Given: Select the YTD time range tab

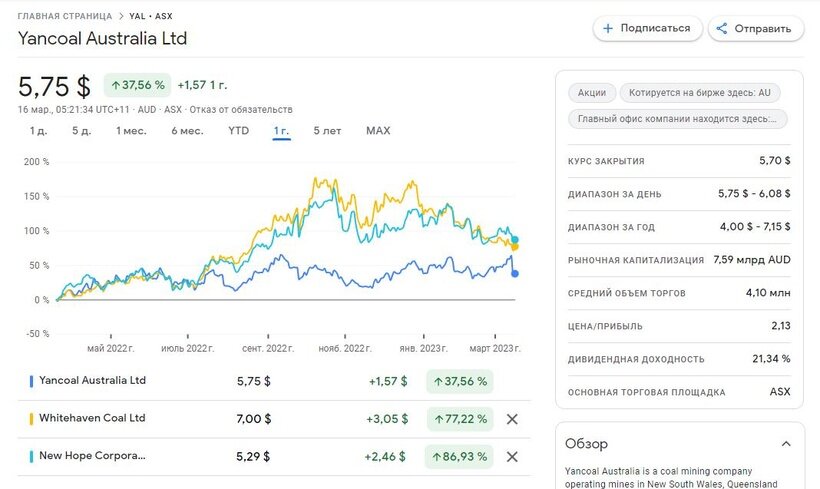Looking at the screenshot, I should point(238,131).
